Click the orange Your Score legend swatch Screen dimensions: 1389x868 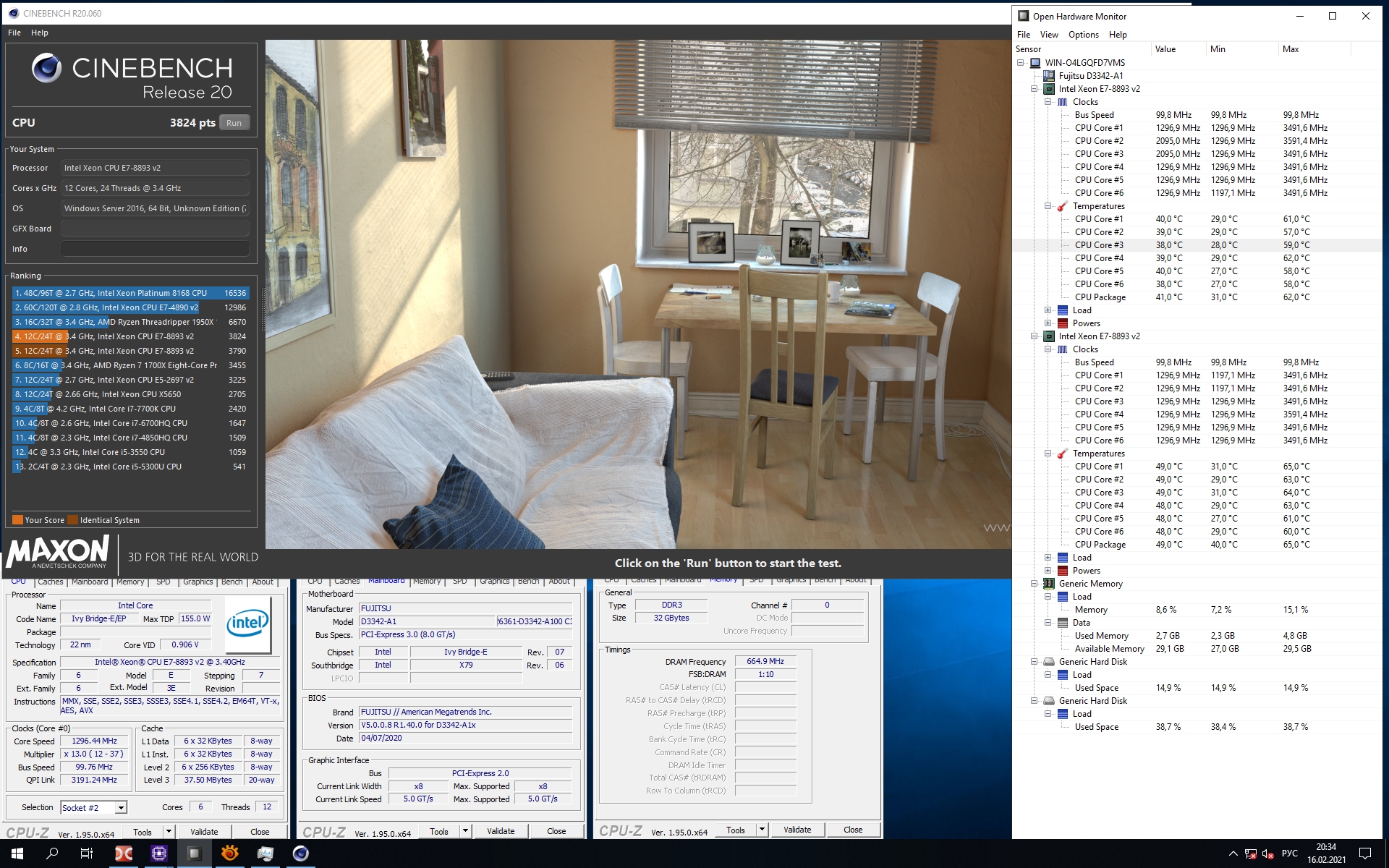coord(17,520)
